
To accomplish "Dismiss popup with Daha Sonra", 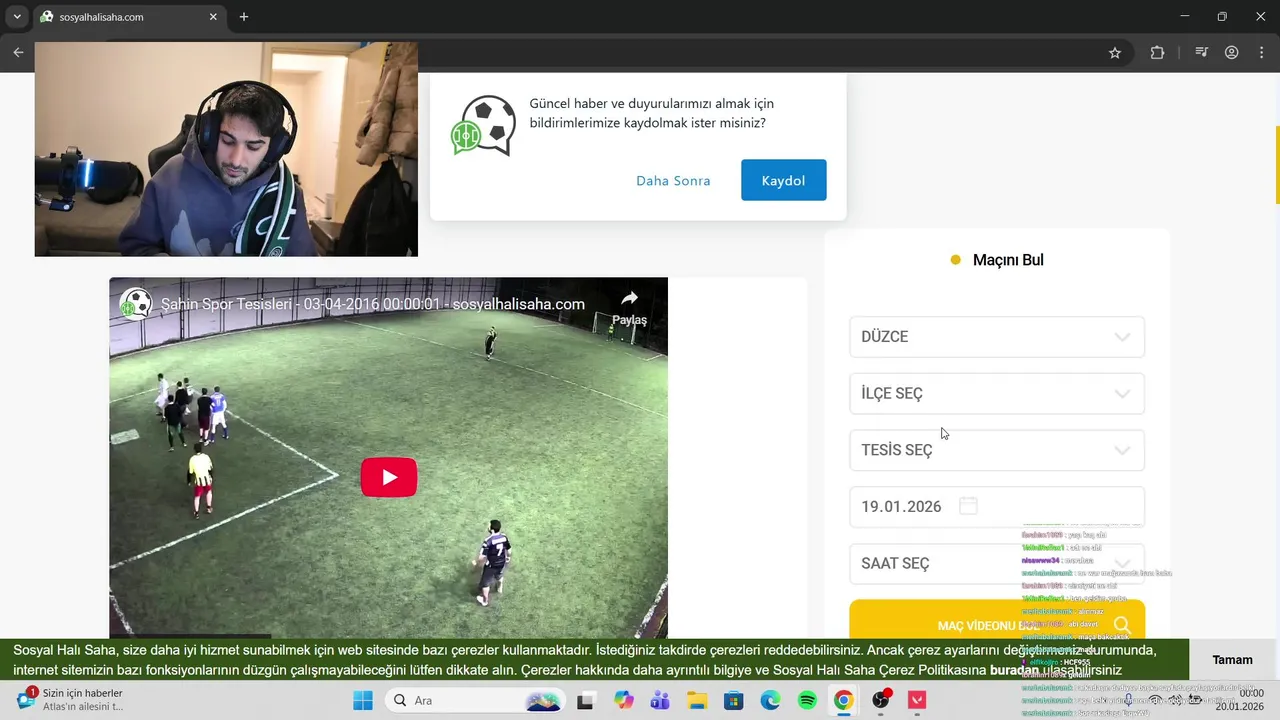I will (x=673, y=181).
